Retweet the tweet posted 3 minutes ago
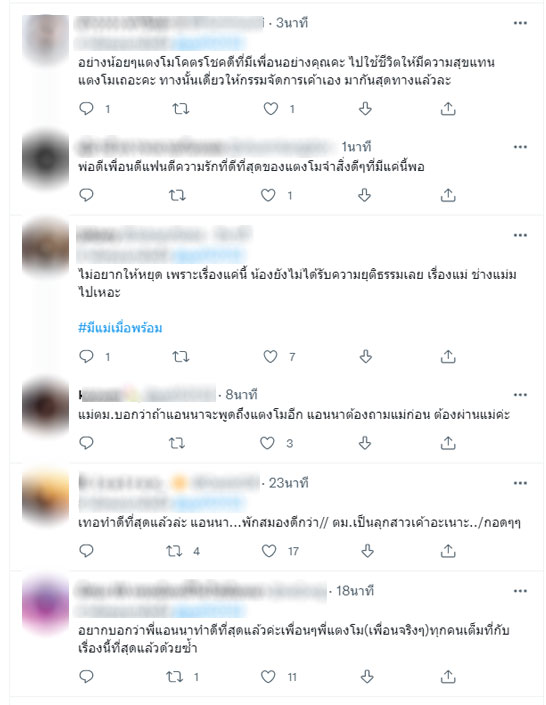The width and height of the screenshot is (546, 705). (x=181, y=108)
